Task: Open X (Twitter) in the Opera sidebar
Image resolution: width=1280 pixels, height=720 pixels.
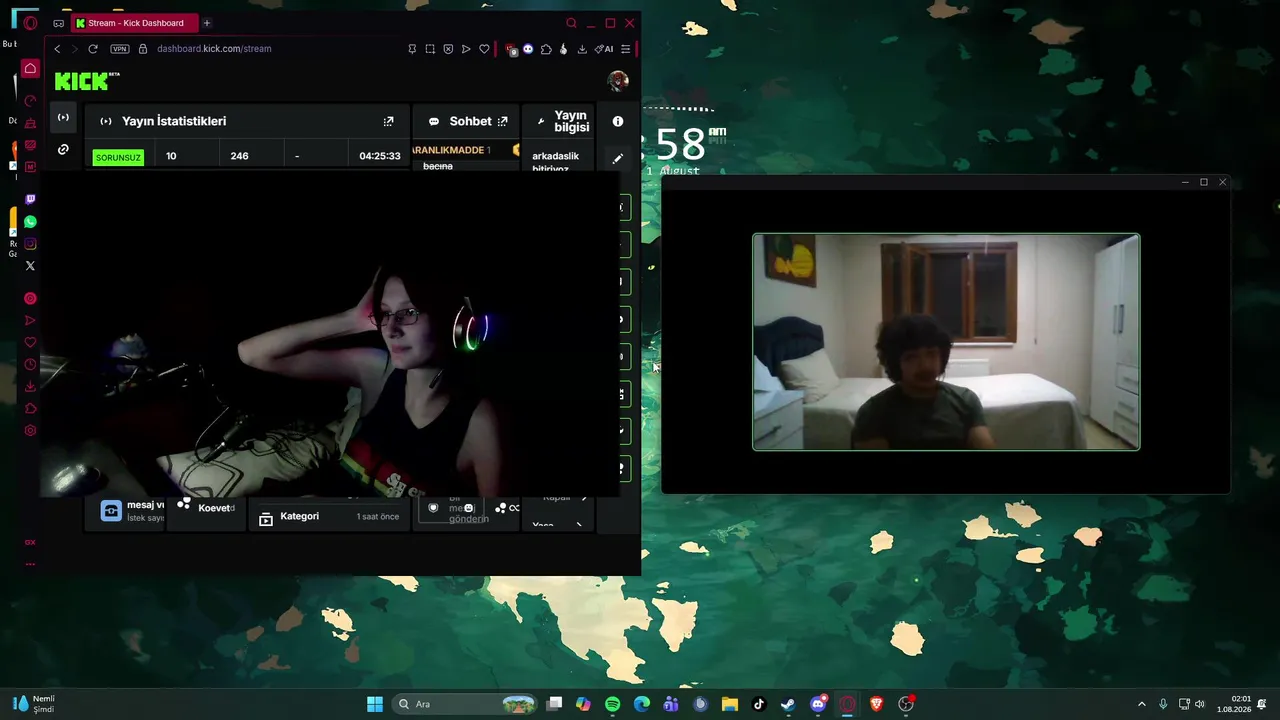Action: (x=30, y=266)
